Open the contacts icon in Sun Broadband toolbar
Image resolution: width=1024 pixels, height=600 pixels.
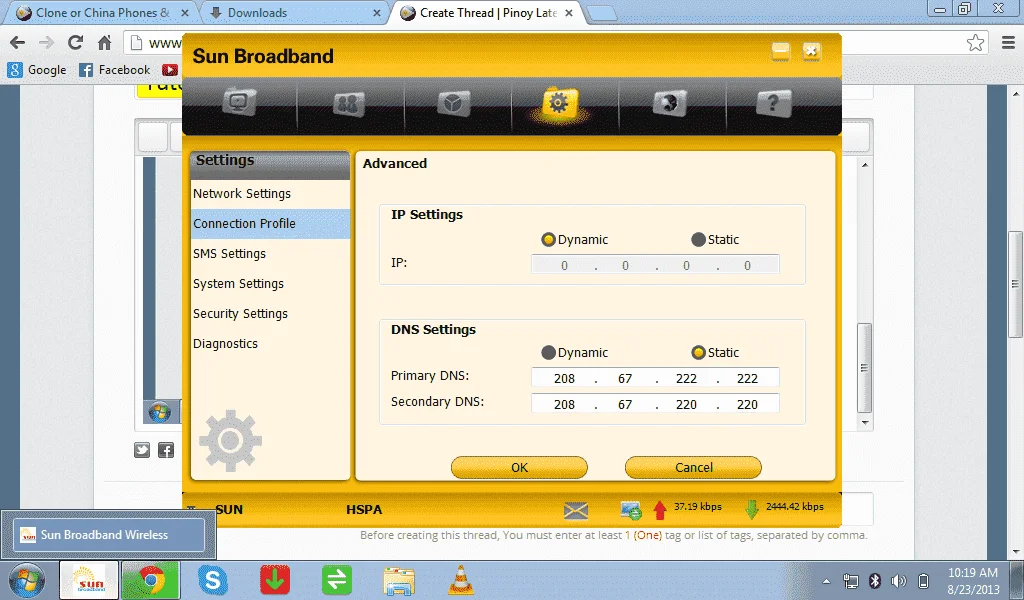[x=349, y=104]
